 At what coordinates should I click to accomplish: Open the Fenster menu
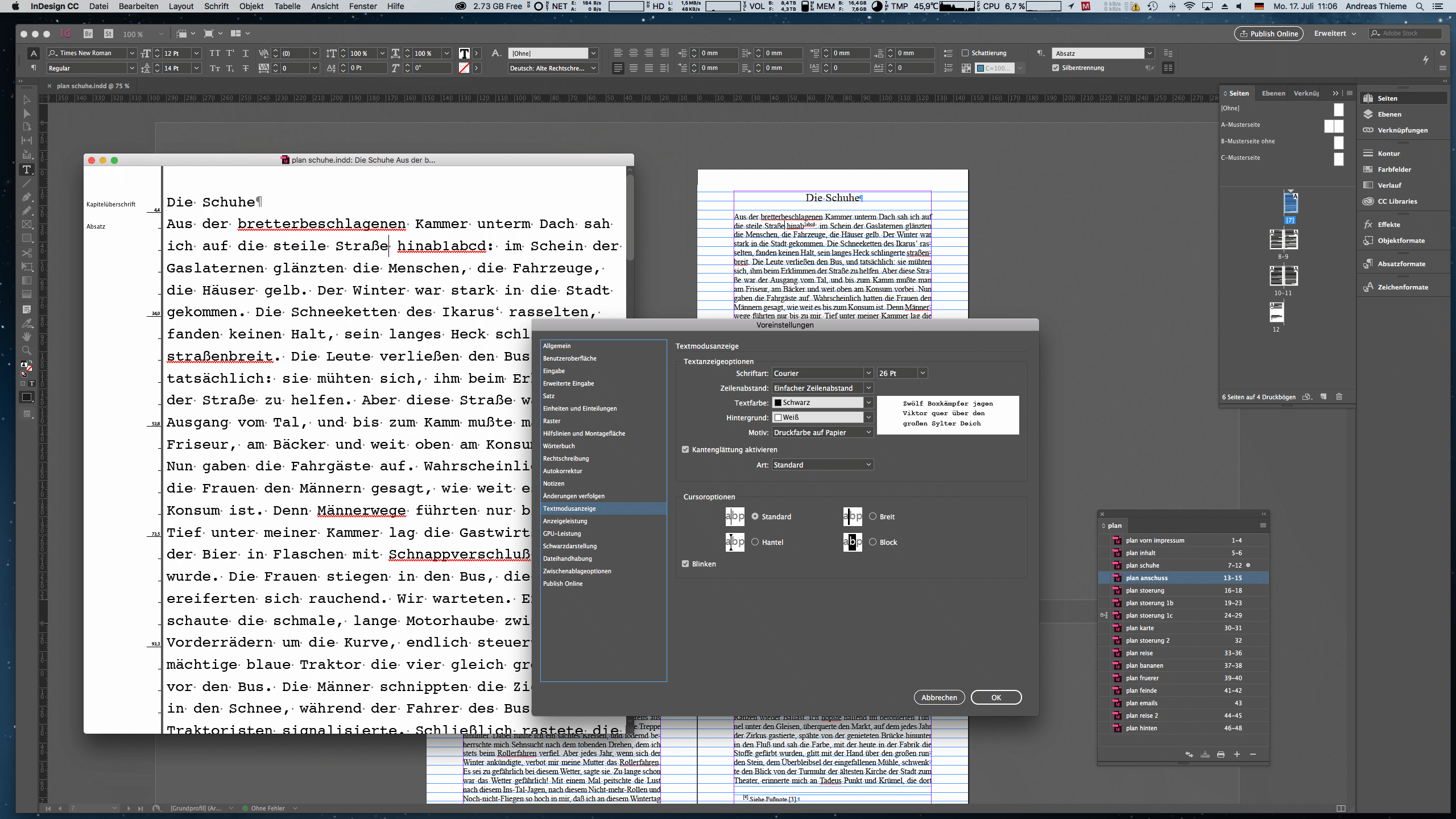point(363,6)
